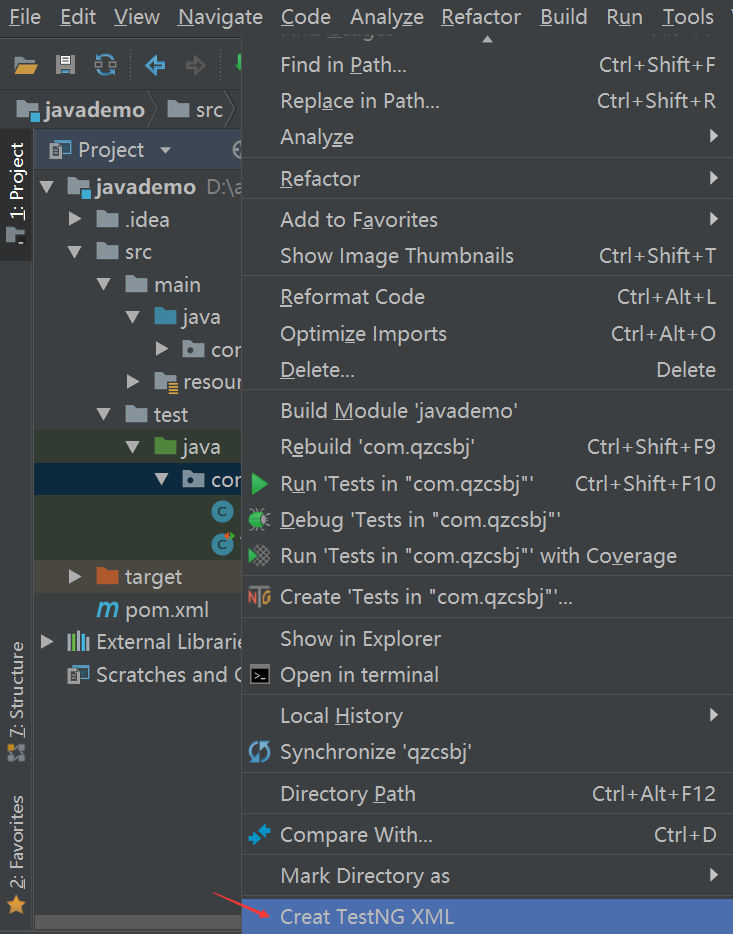
Task: Click the Synchronize toolbar icon
Action: pyautogui.click(x=105, y=65)
